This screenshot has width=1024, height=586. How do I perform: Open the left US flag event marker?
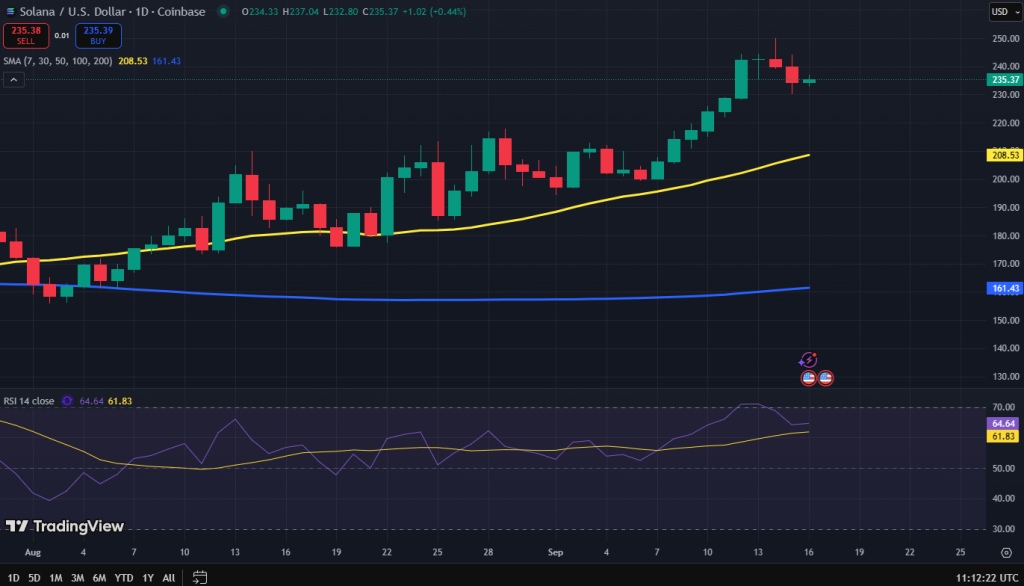808,378
